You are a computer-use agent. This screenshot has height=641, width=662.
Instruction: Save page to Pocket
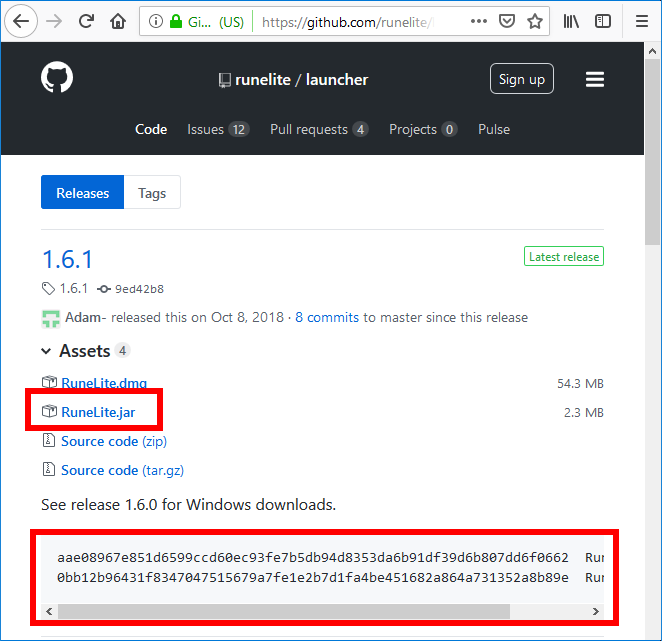pos(507,21)
